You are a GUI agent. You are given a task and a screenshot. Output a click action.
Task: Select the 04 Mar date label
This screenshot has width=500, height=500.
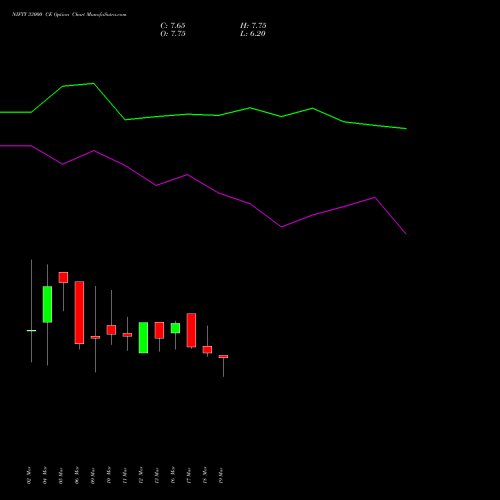click(45, 475)
